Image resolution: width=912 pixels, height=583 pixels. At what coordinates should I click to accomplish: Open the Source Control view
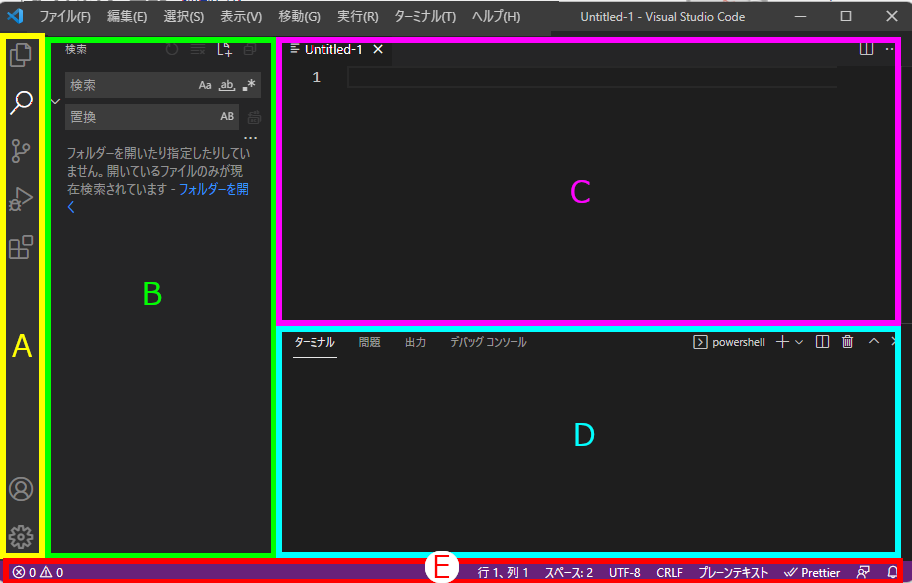click(x=21, y=151)
